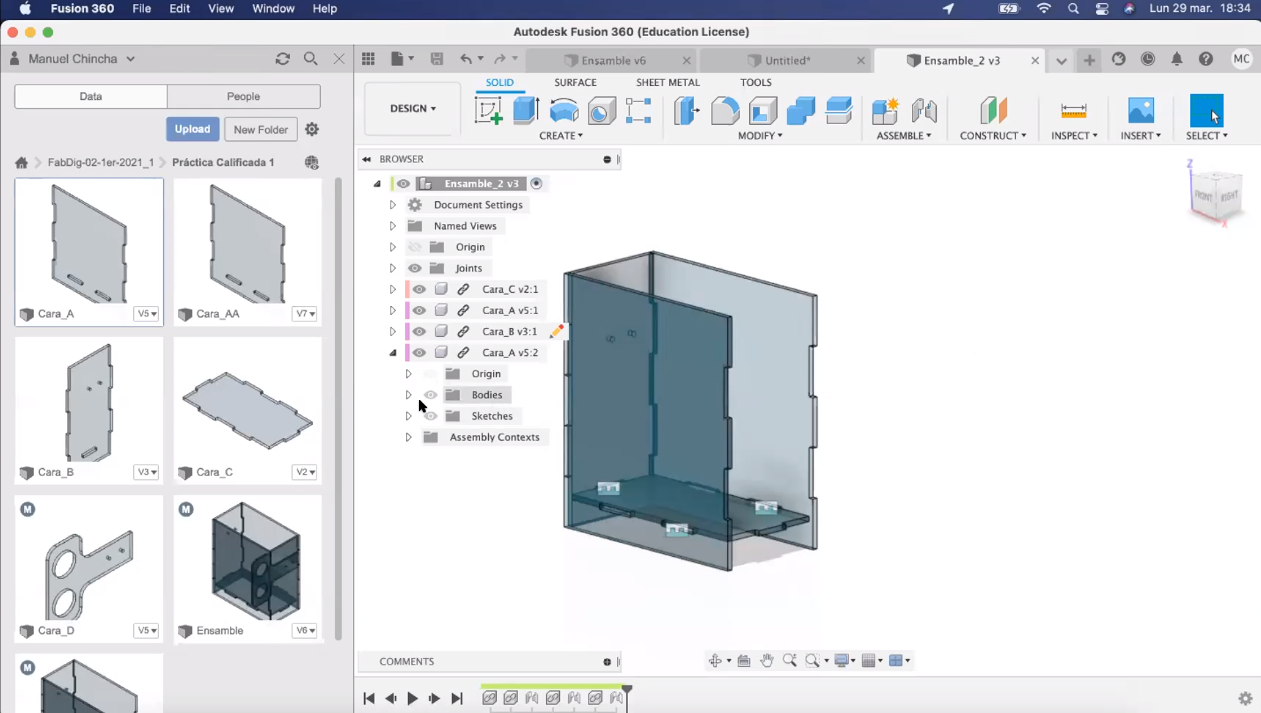Switch to the TOOLS tab

756,83
